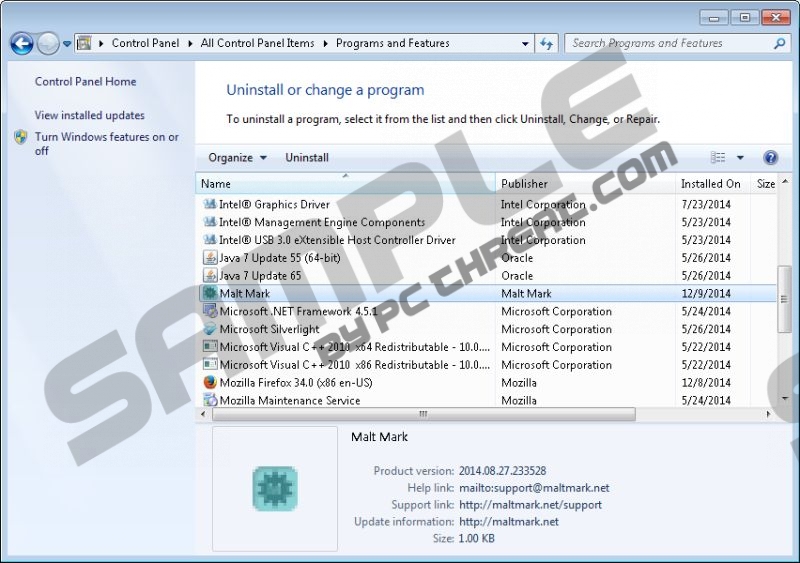The image size is (800, 563).
Task: Click the Back navigation arrow button
Action: (22, 43)
